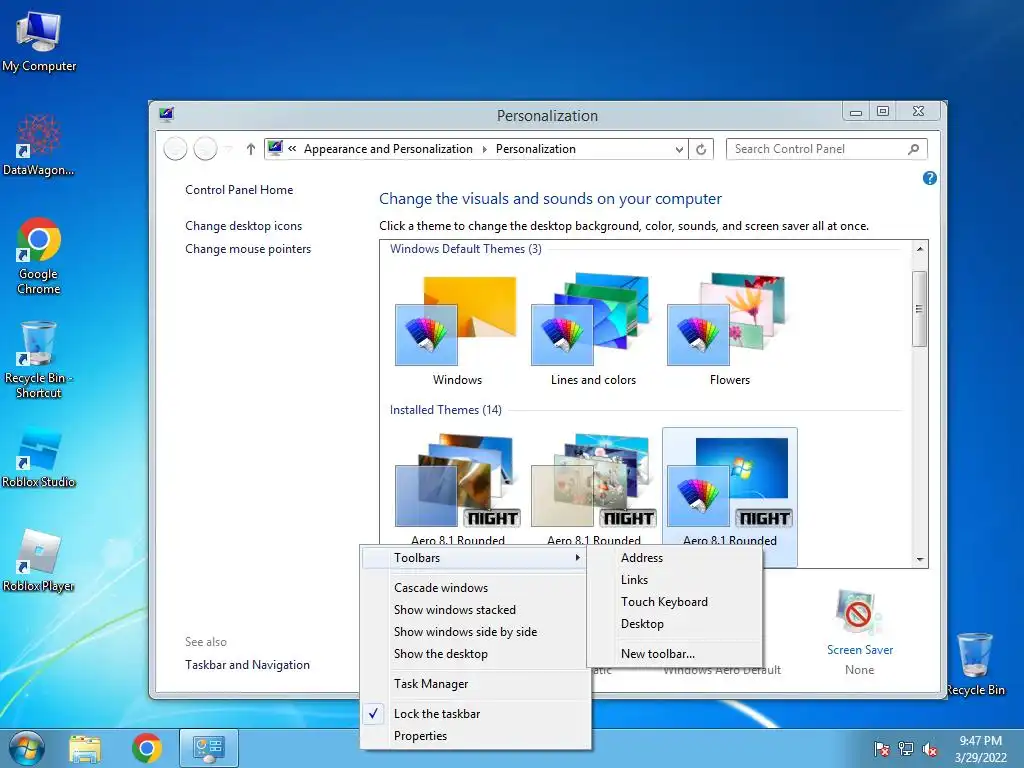Screen dimensions: 1024x768
Task: Open Roblox Studio desktop shortcut
Action: [39, 457]
